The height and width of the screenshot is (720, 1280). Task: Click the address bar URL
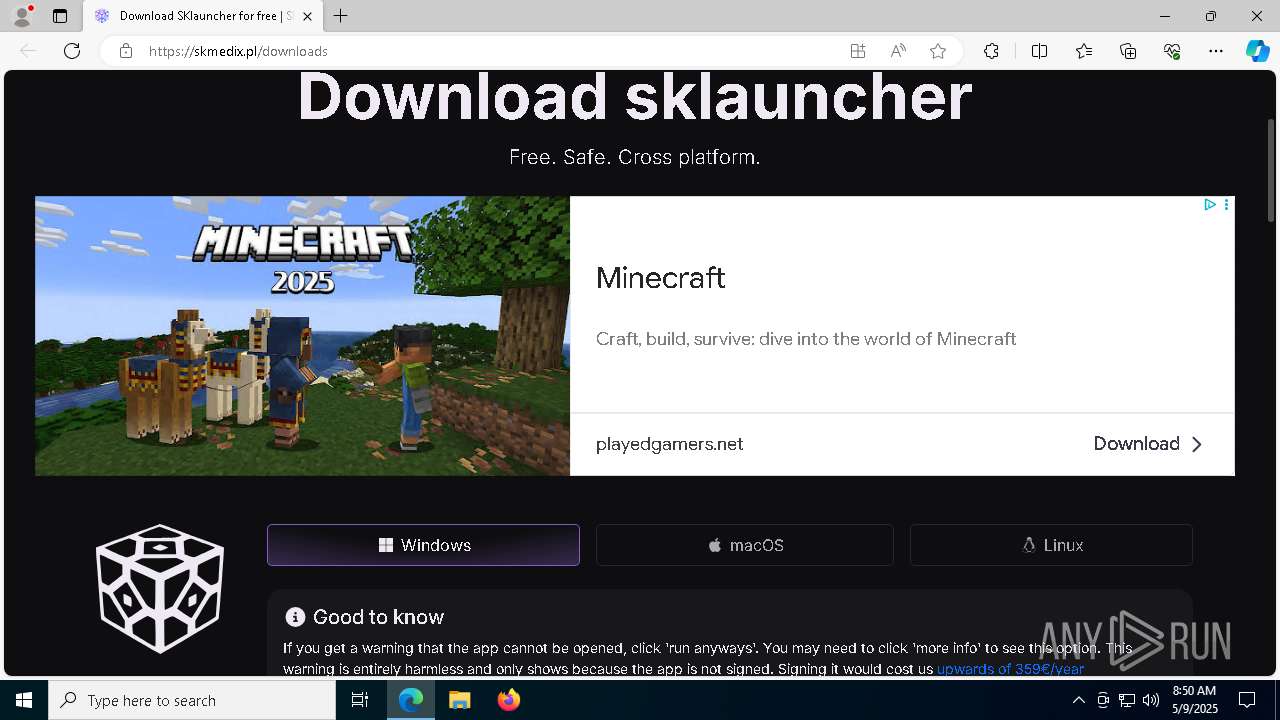(x=238, y=51)
